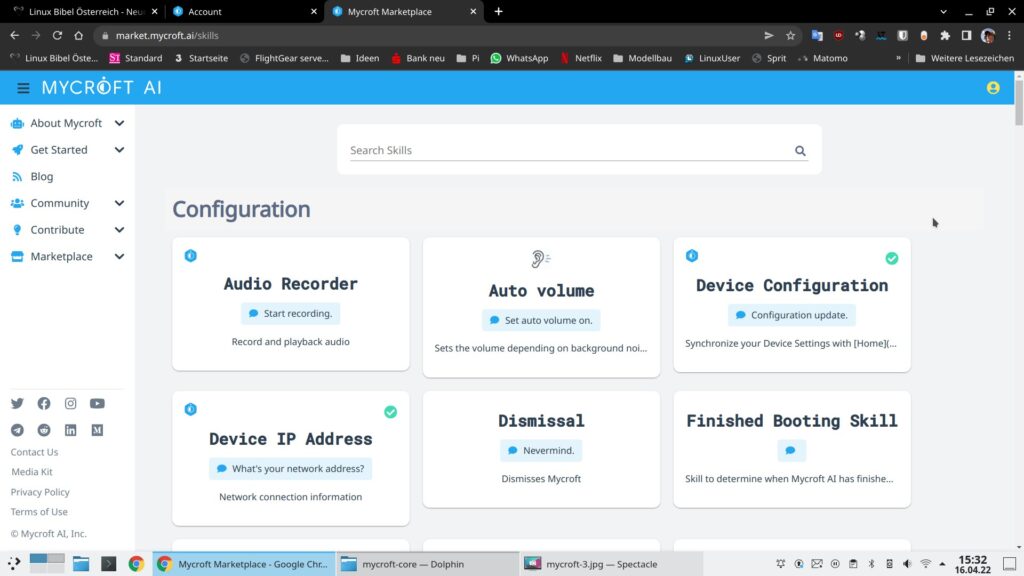This screenshot has width=1024, height=576.
Task: Click the Mycroft badge on Device IP Address card
Action: click(191, 409)
